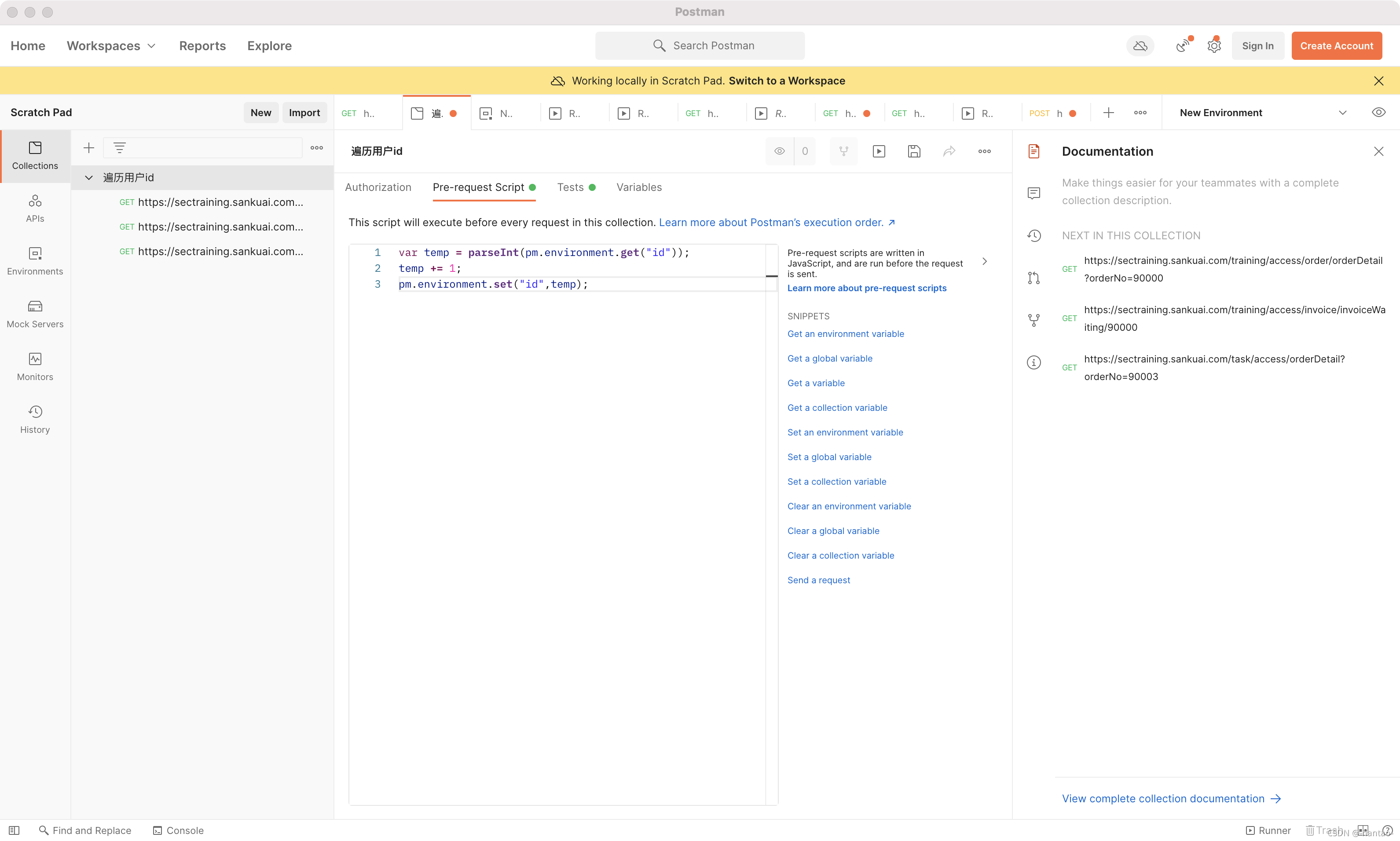Screen dimensions: 1400x841
Task: Open the capture requests satellite icon
Action: 1184,46
